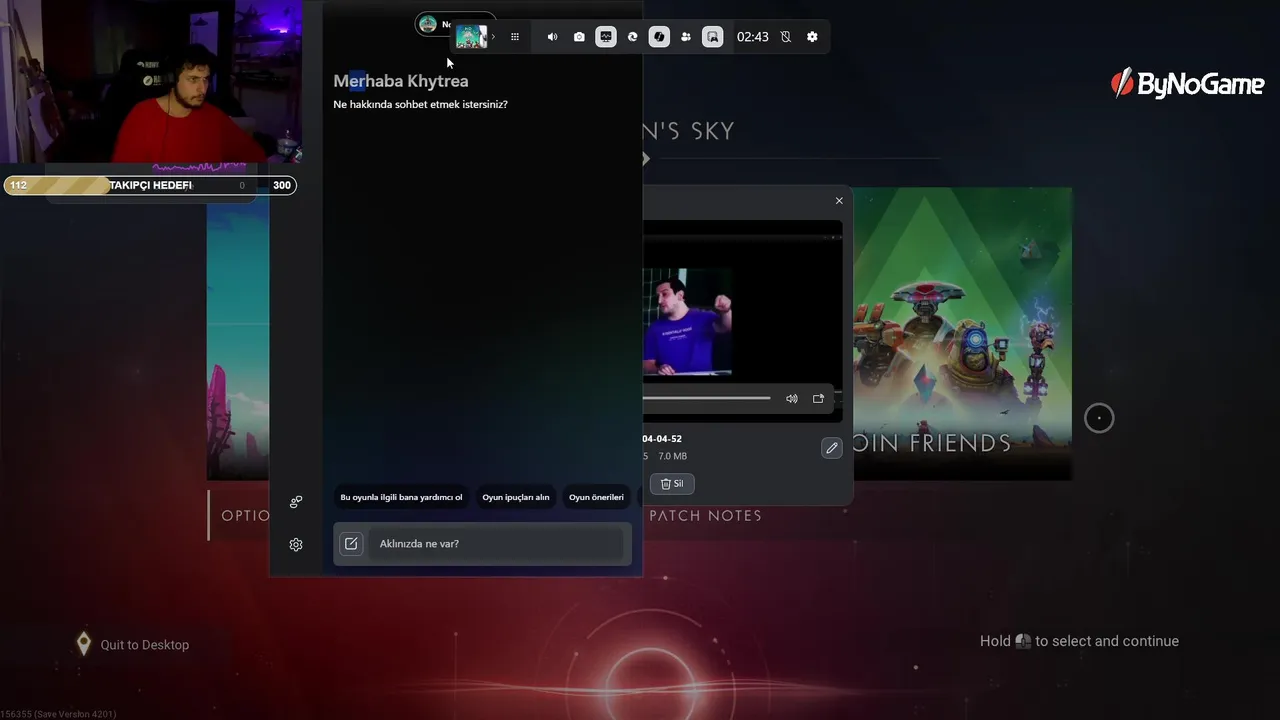Select 'Oyun ipuçları alın' suggestion

516,497
